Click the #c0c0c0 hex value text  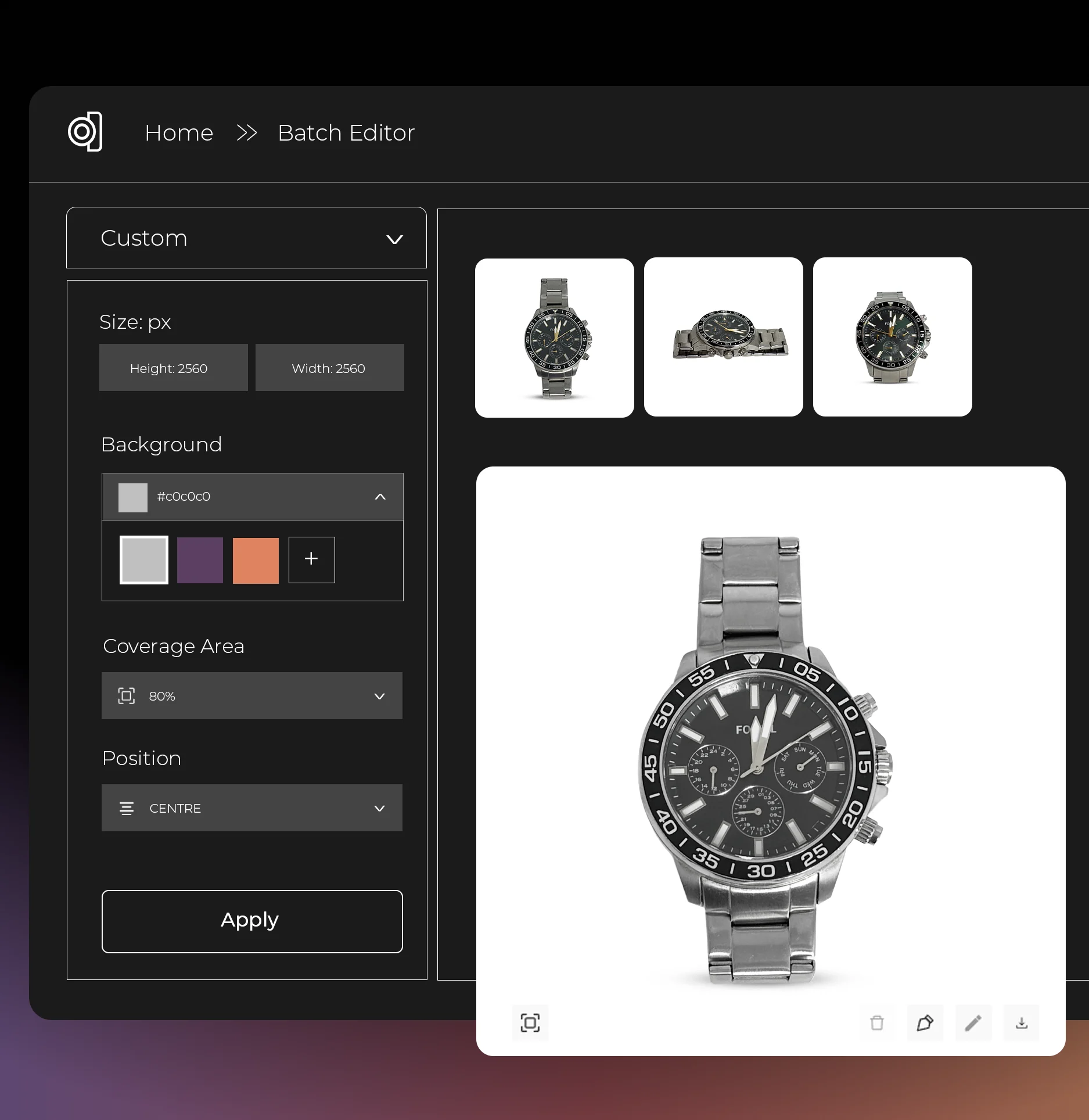pos(184,497)
